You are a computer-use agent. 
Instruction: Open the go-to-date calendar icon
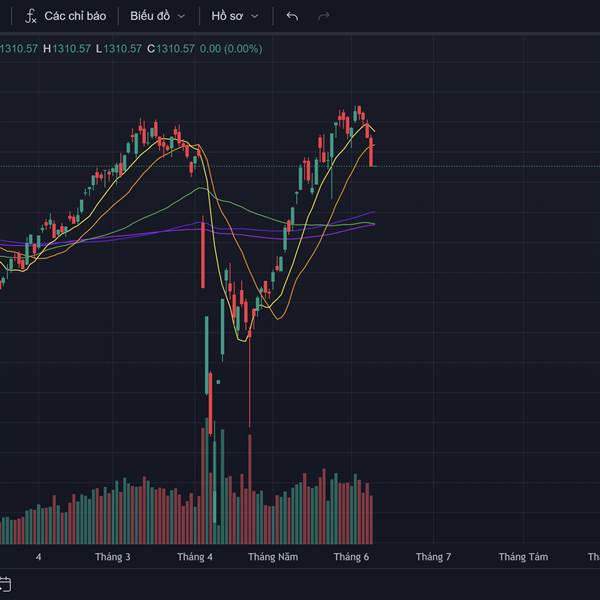tap(5, 584)
